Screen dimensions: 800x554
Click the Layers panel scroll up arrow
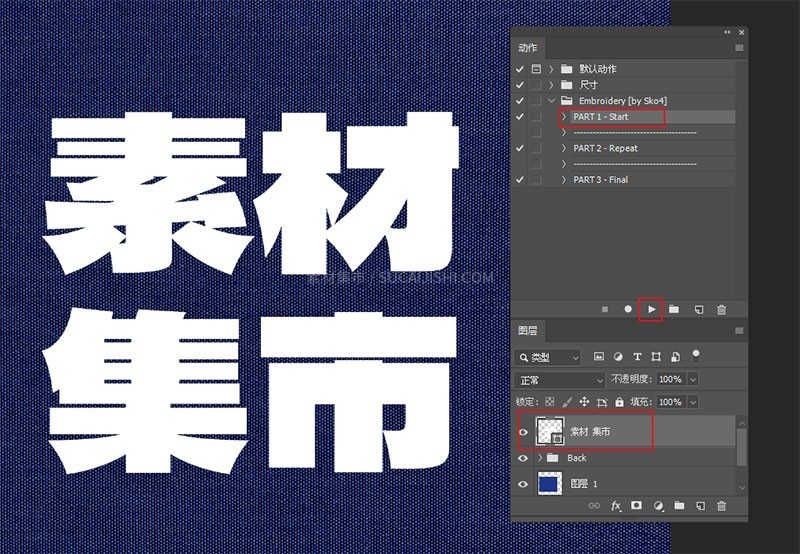(742, 423)
